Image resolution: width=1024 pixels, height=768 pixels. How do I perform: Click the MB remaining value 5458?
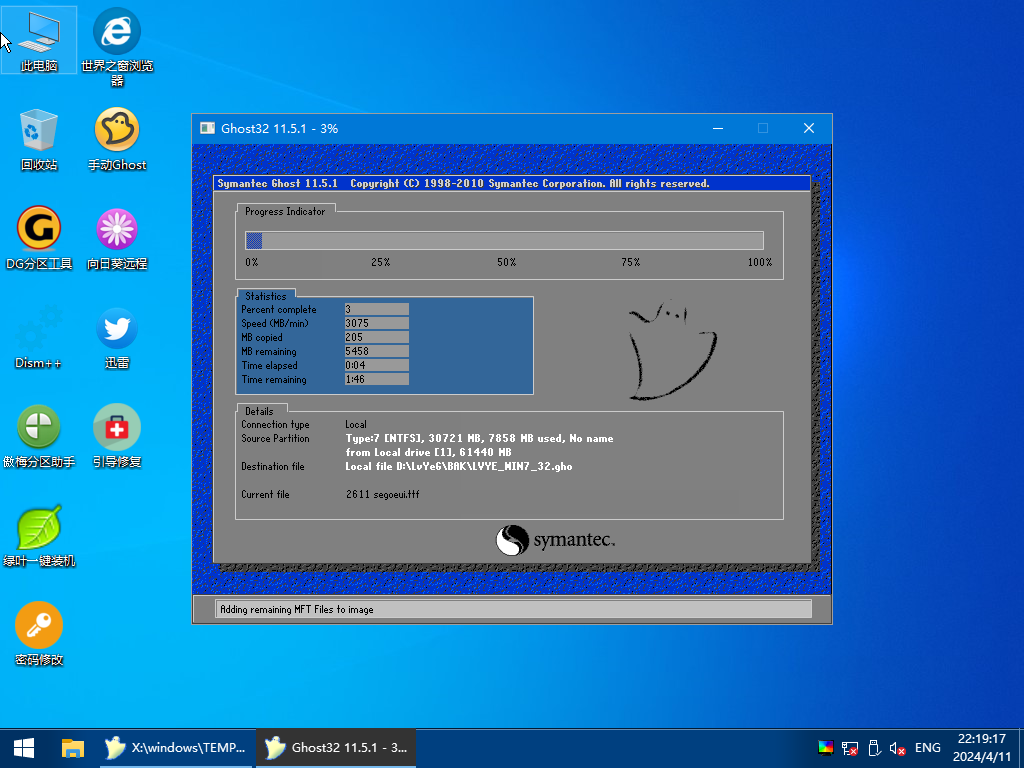(377, 351)
